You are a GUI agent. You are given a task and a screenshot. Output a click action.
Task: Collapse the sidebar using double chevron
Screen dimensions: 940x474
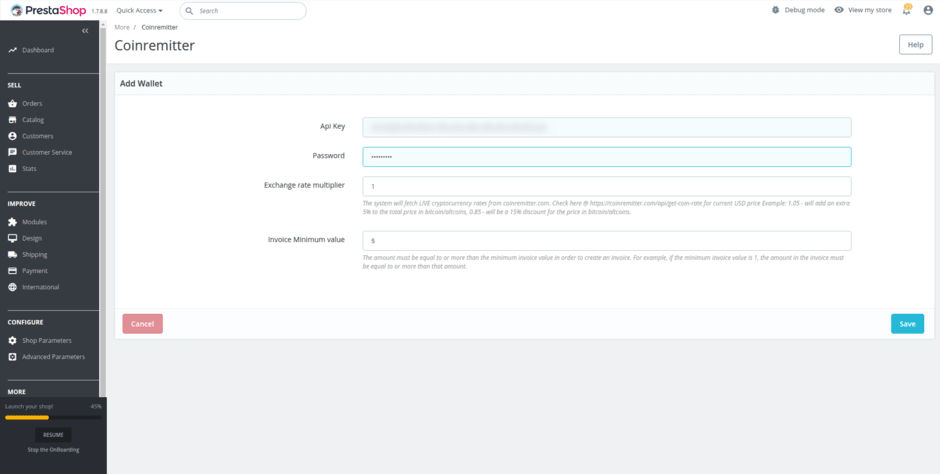[85, 31]
